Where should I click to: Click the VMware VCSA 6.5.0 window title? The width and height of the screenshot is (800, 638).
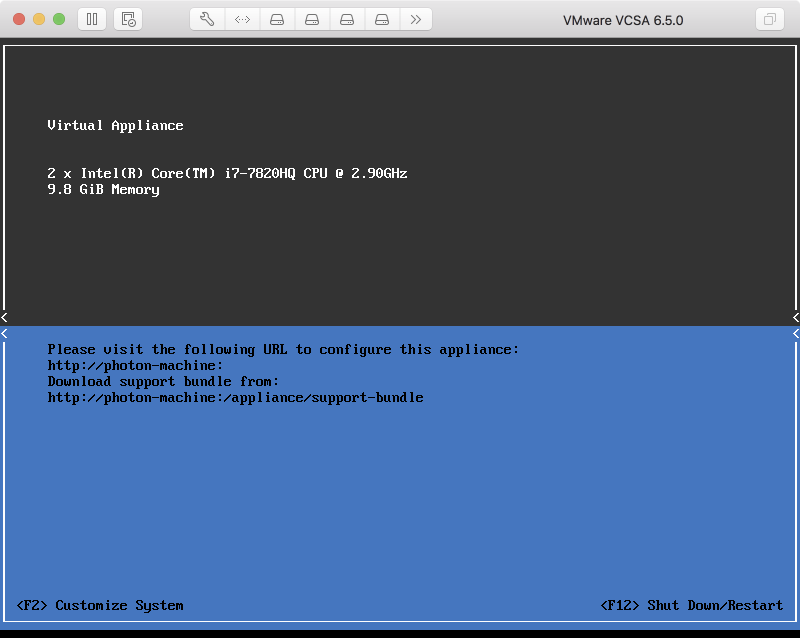pyautogui.click(x=623, y=20)
